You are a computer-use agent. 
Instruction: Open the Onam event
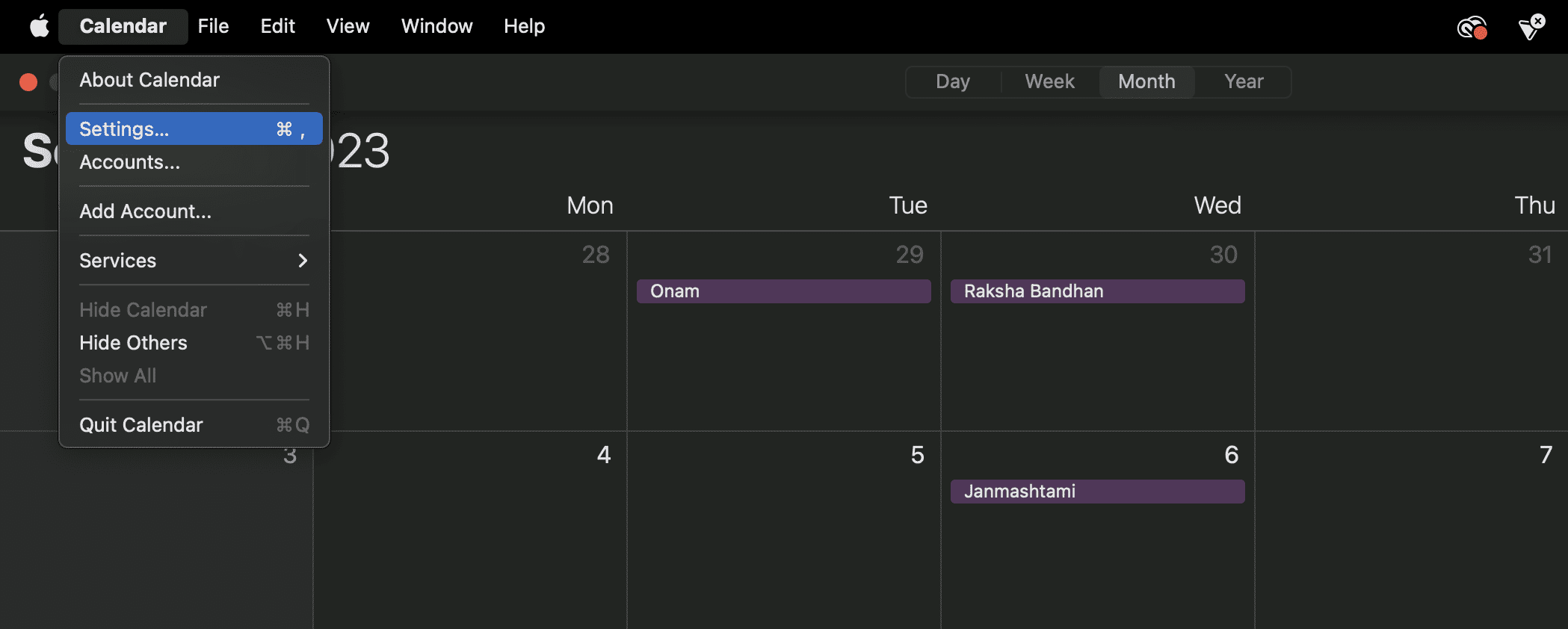pos(783,291)
